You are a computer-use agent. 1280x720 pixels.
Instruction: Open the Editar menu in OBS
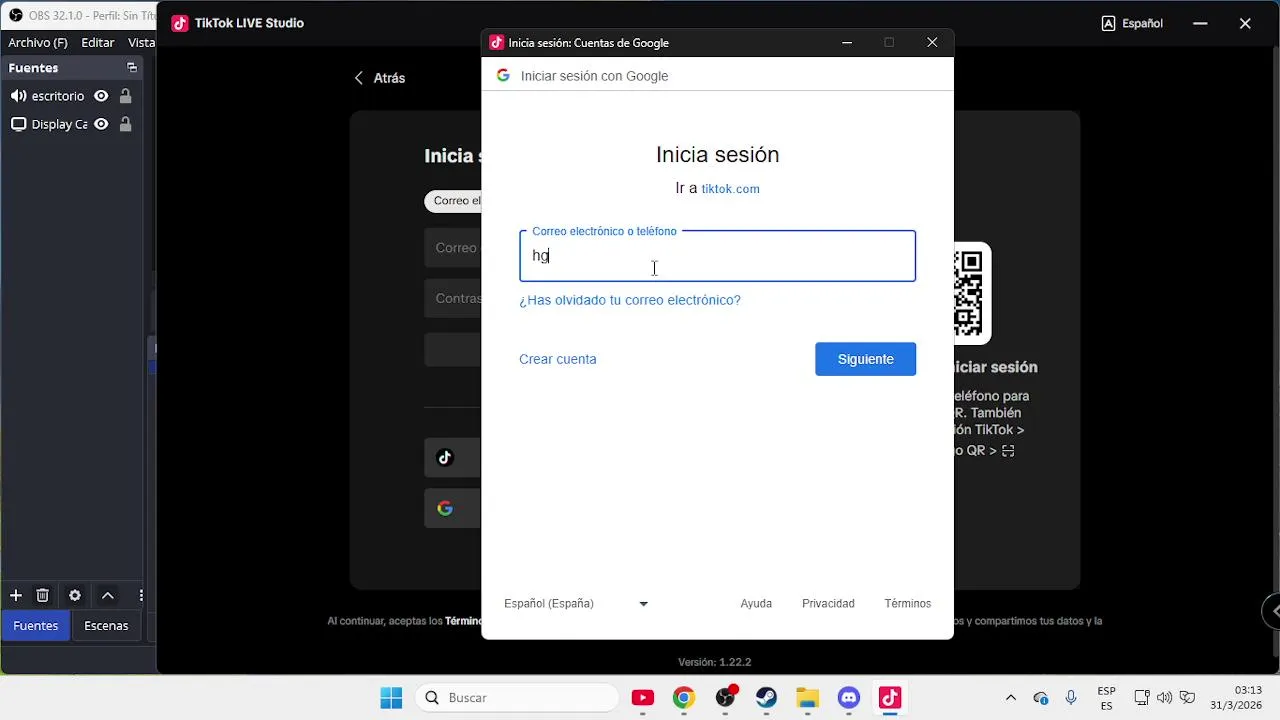point(98,43)
